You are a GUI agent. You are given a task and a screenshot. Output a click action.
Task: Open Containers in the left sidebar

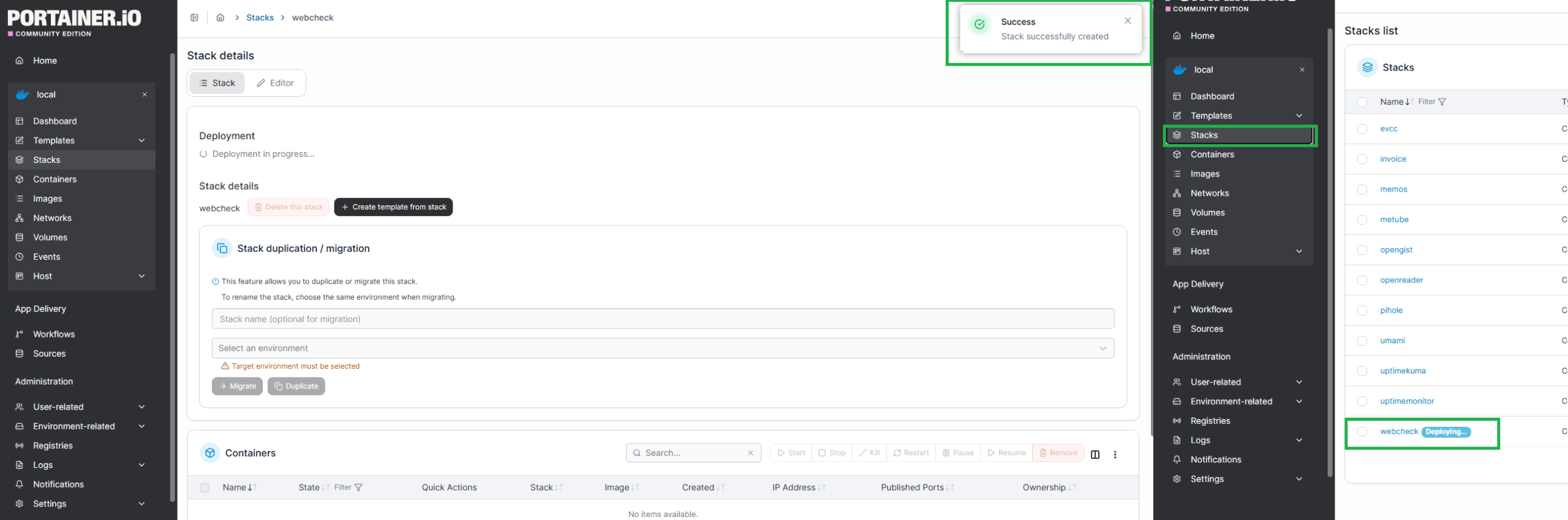[x=81, y=179]
